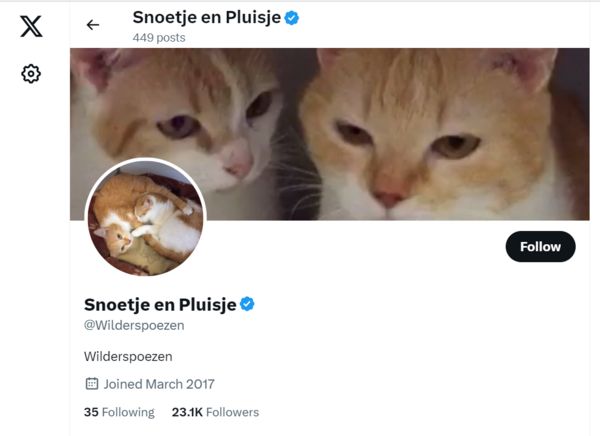The width and height of the screenshot is (600, 436).
Task: Click the @Wilderspoezen handle
Action: 134,325
